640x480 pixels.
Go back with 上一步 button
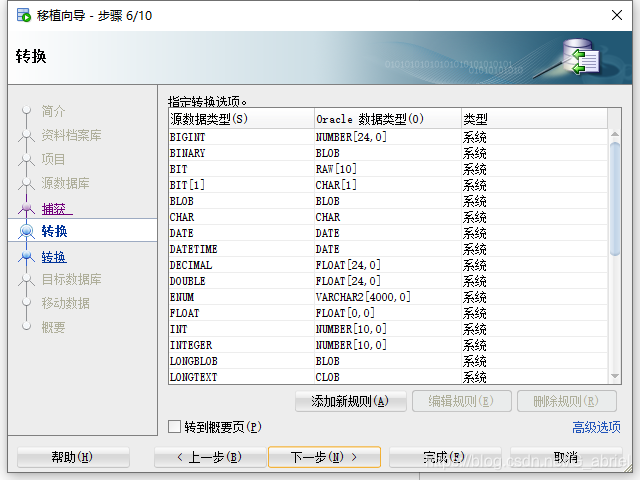click(x=210, y=457)
